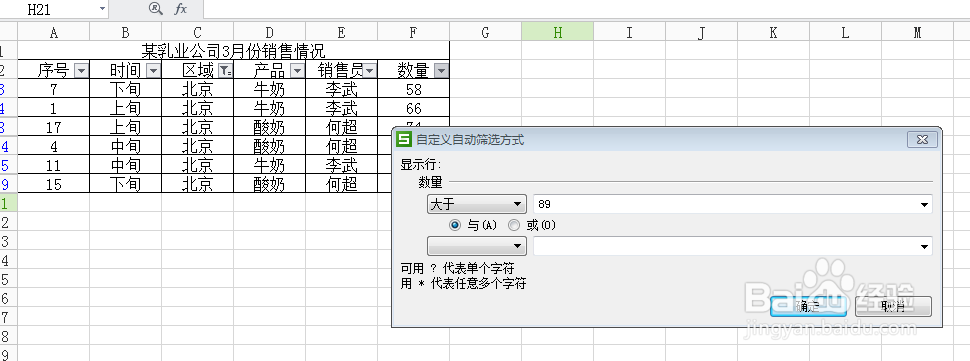970x361 pixels.
Task: Click the 序号 cell containing 11
Action: coord(54,165)
